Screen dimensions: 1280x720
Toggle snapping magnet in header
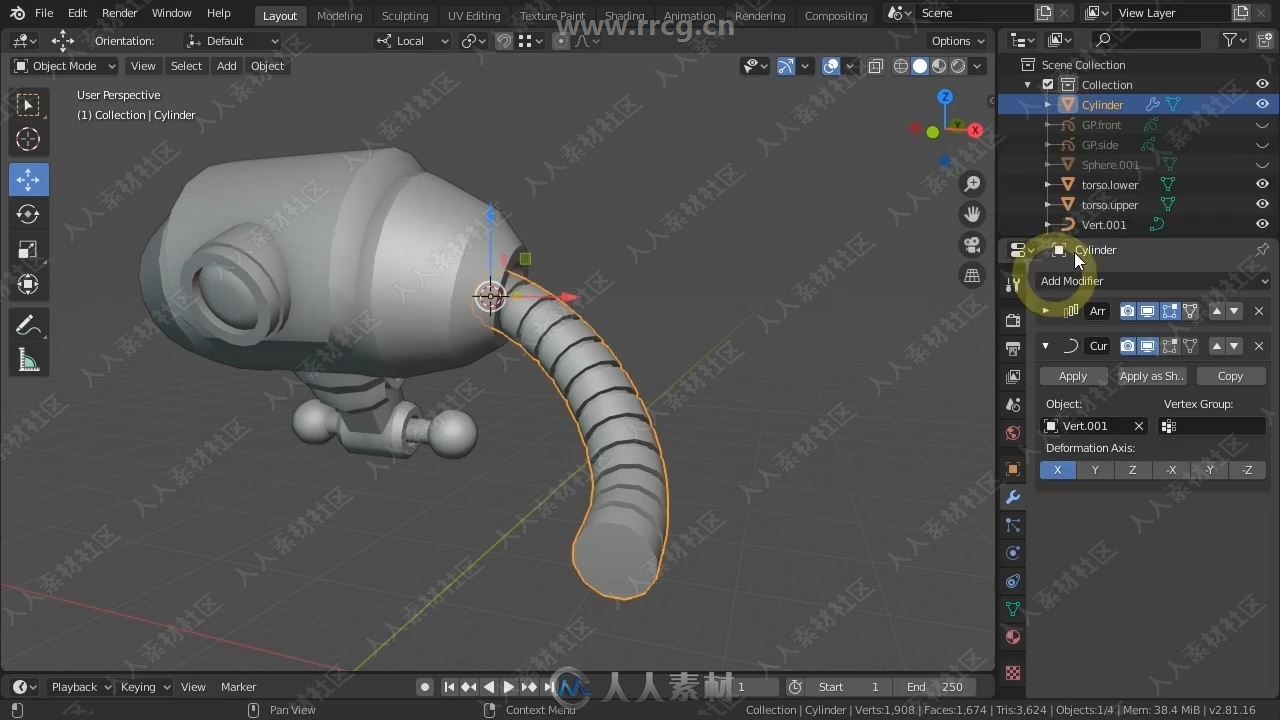coord(504,41)
